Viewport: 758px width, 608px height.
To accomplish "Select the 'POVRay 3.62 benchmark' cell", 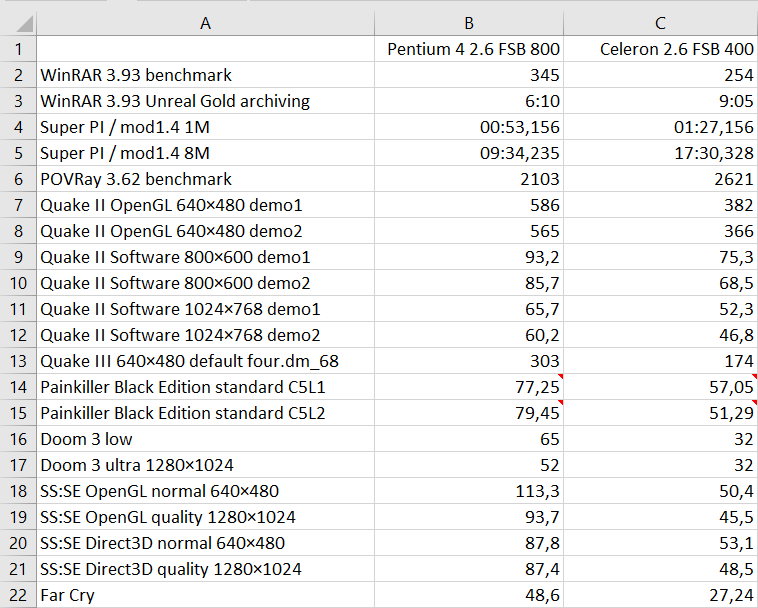I will [205, 179].
